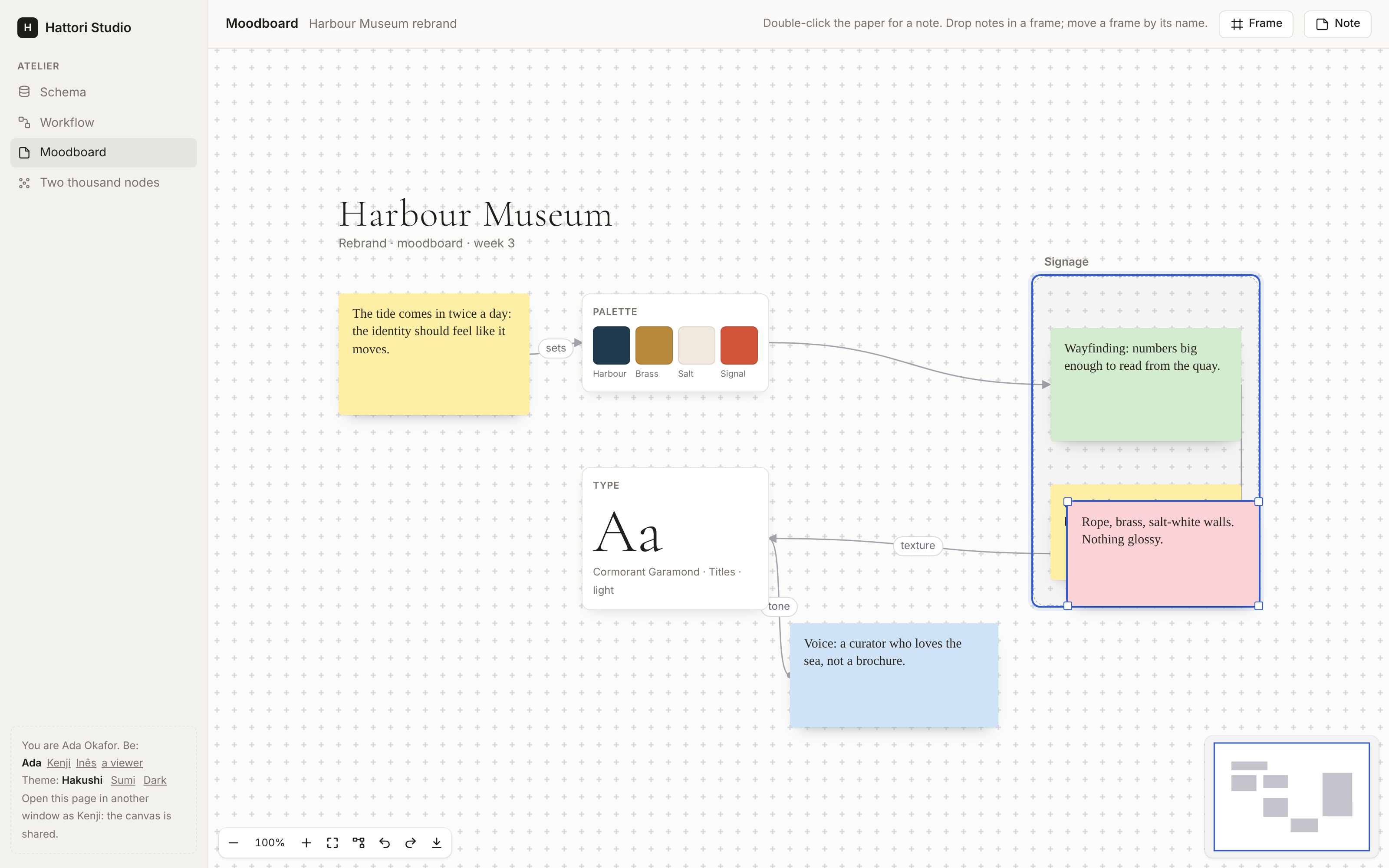Switch user to Kenji
The height and width of the screenshot is (868, 1389).
tap(59, 763)
